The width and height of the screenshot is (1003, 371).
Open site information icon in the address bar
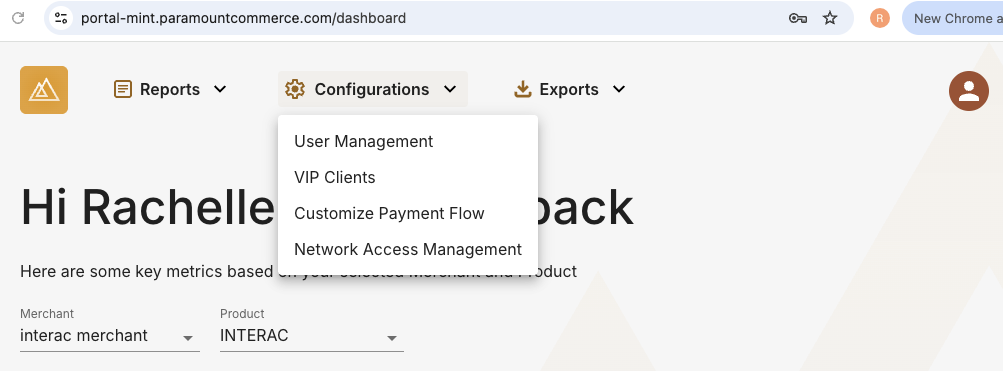[x=61, y=18]
